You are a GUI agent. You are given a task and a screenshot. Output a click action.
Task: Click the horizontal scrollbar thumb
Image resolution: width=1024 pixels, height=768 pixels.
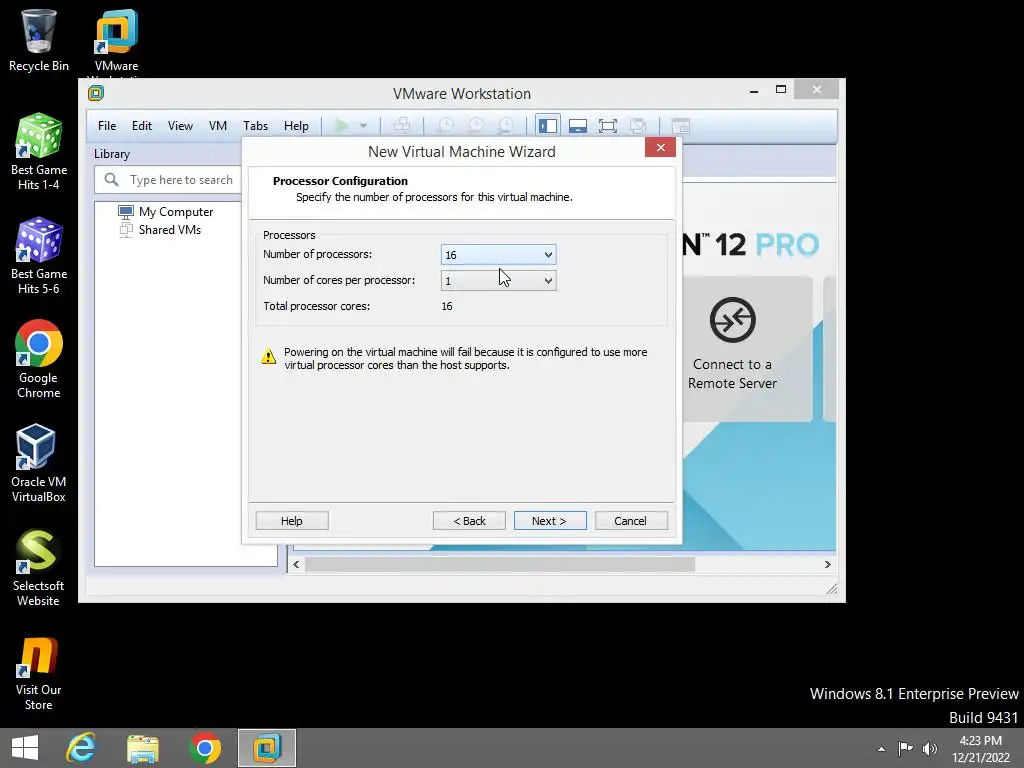500,564
